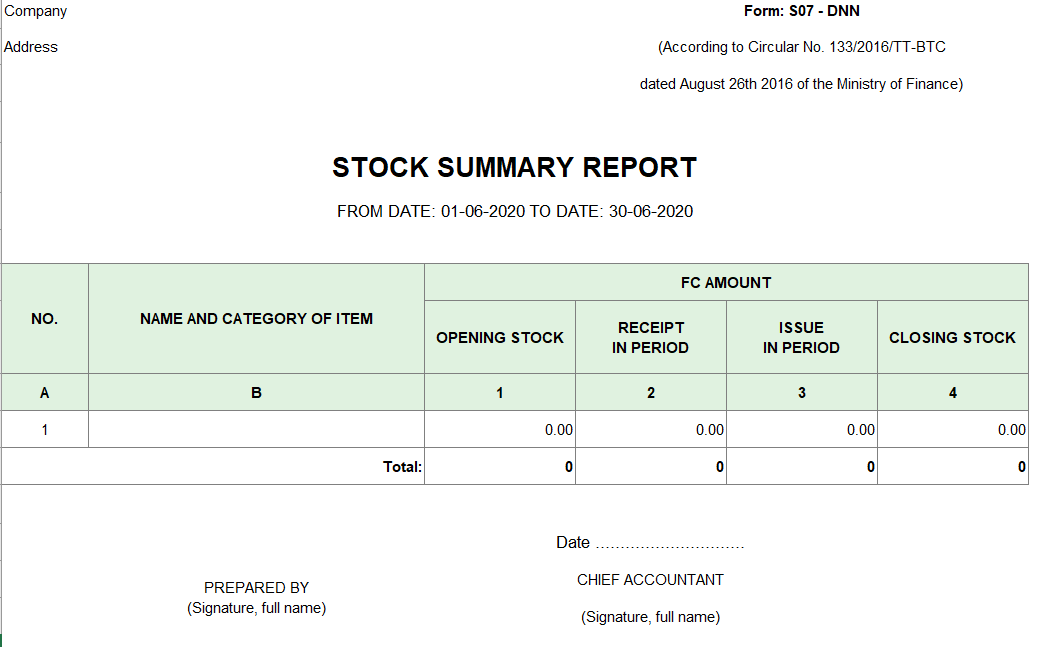Screen dimensions: 1046x647
Task: Select the OPENING STOCK column header
Action: click(500, 338)
